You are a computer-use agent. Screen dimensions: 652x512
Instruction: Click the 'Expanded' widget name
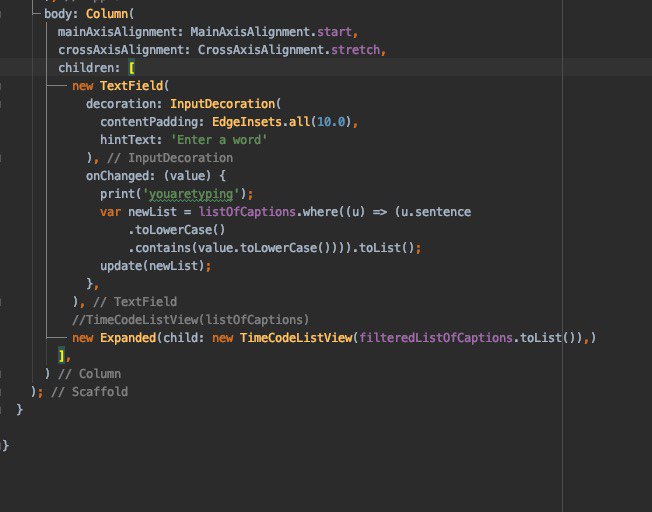point(128,338)
